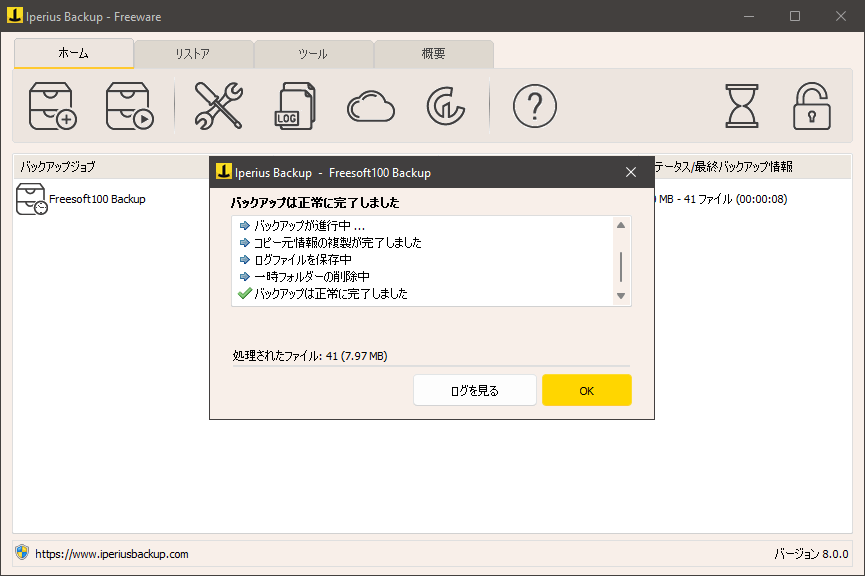Open the wrench and screwdriver settings icon
This screenshot has height=576, width=865.
[218, 106]
